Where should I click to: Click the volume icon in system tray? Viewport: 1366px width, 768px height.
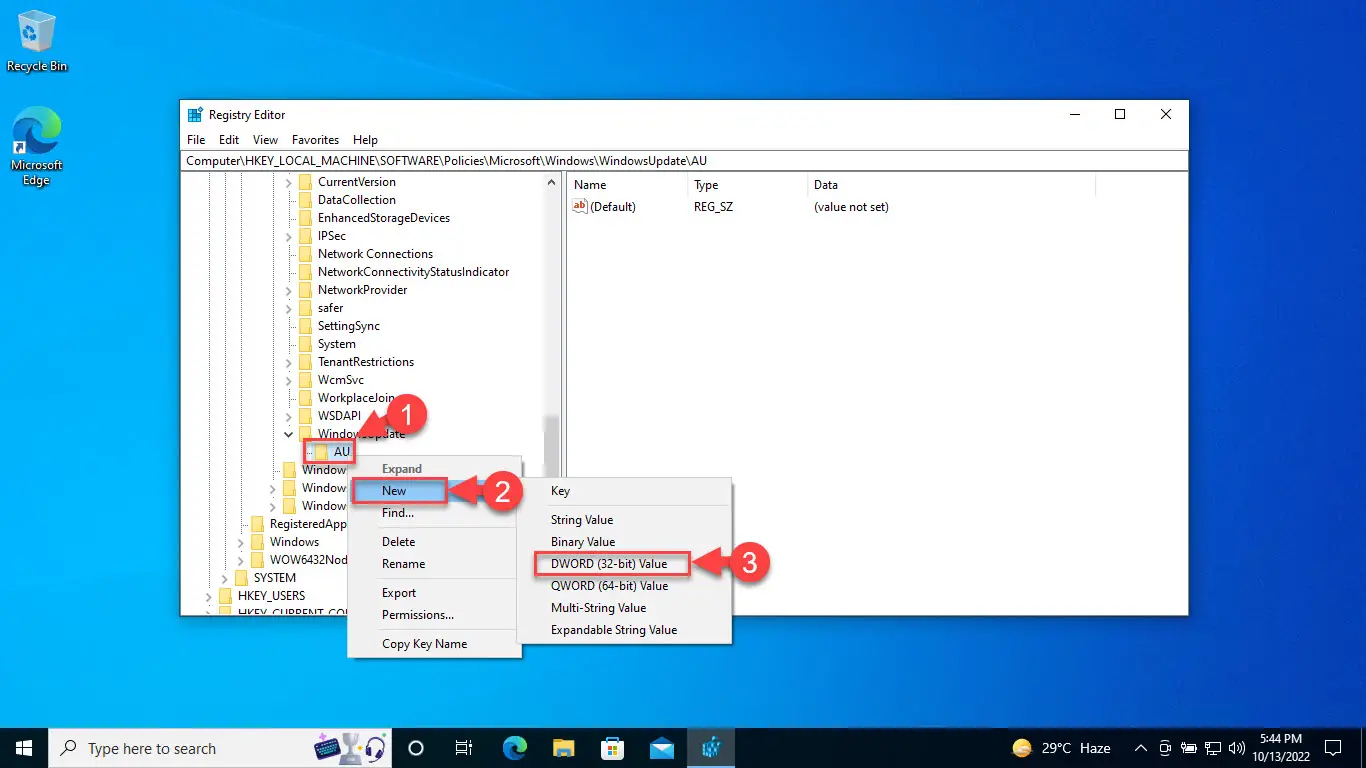(1236, 748)
